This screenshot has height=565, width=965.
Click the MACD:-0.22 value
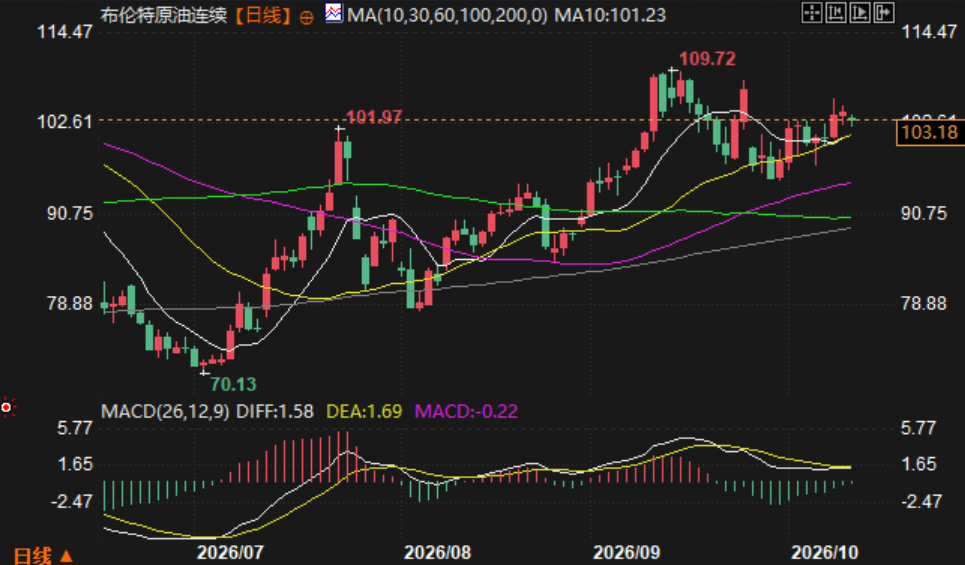(x=466, y=411)
